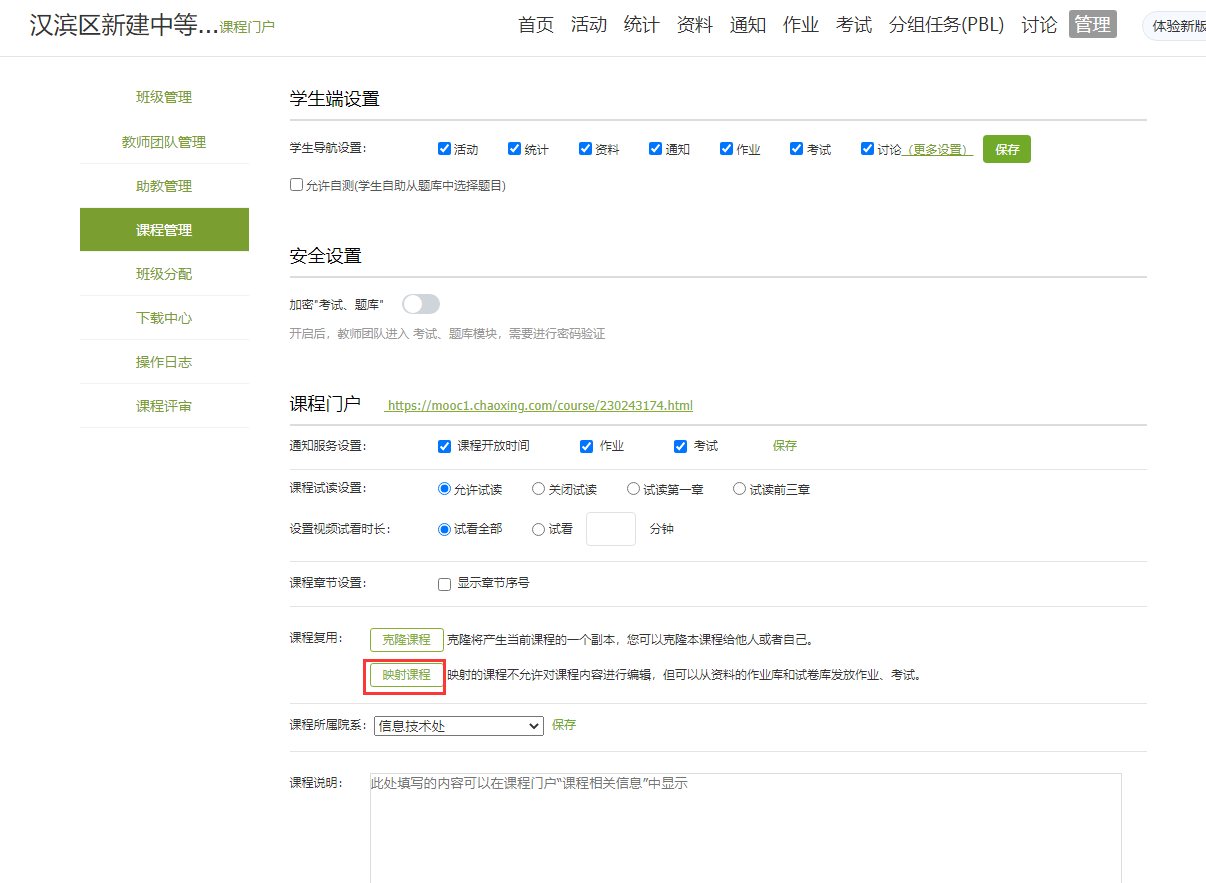Uncheck 统计 in student navigation settings

515,149
